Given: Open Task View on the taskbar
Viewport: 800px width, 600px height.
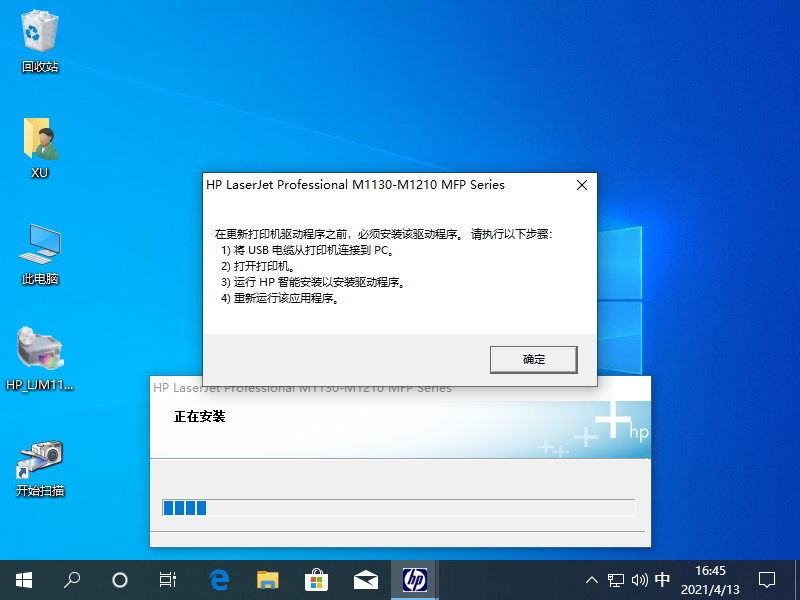Looking at the screenshot, I should 167,580.
